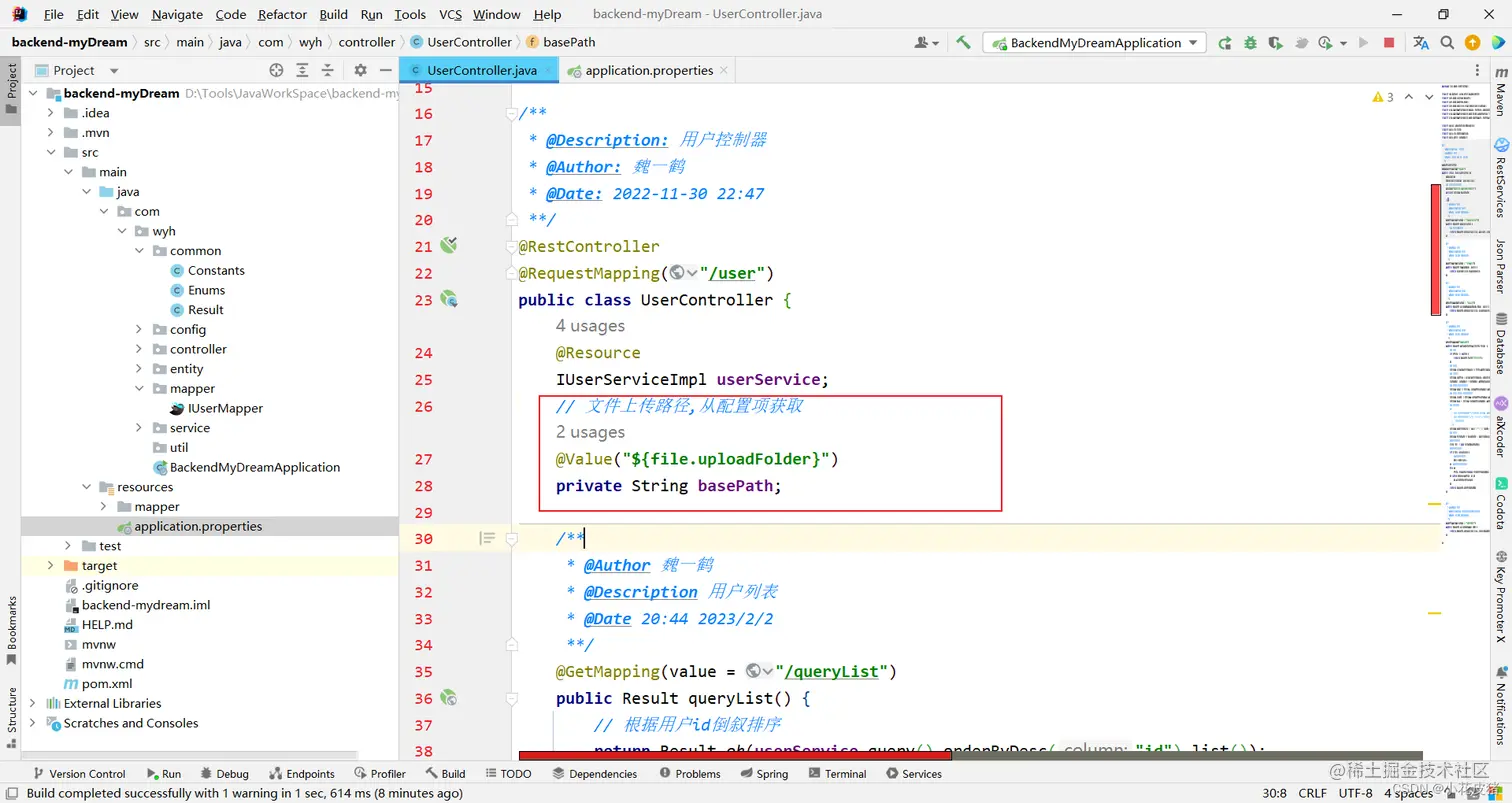Expand External Libraries node
The image size is (1512, 803).
tap(33, 703)
